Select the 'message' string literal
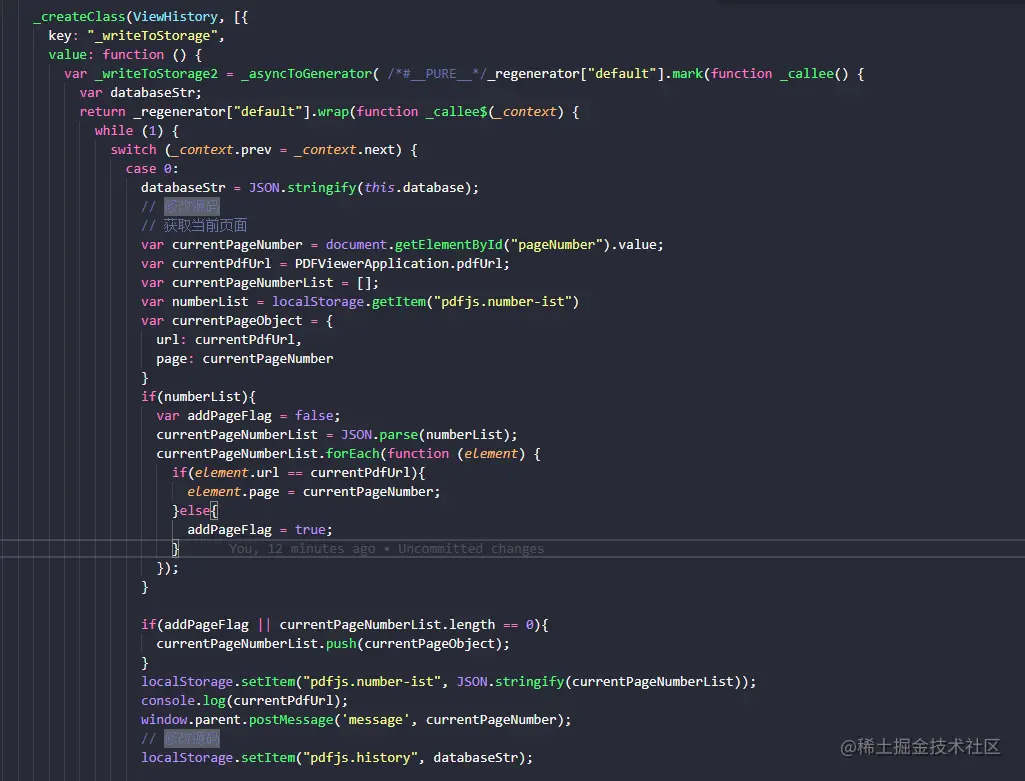 375,719
